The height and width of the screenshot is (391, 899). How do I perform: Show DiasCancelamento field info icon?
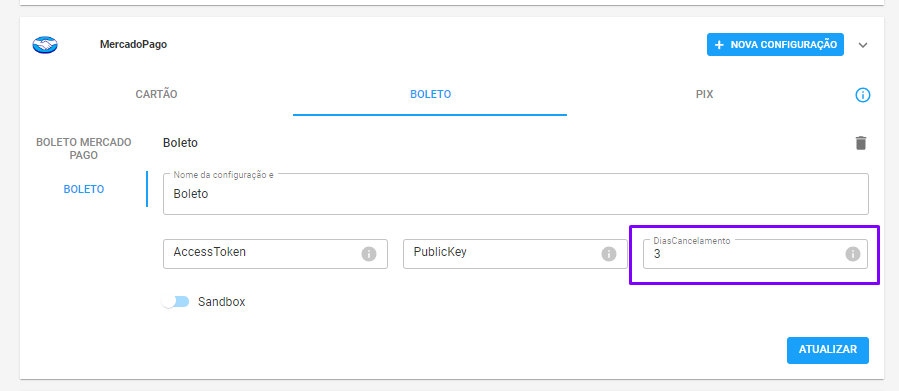(x=853, y=254)
